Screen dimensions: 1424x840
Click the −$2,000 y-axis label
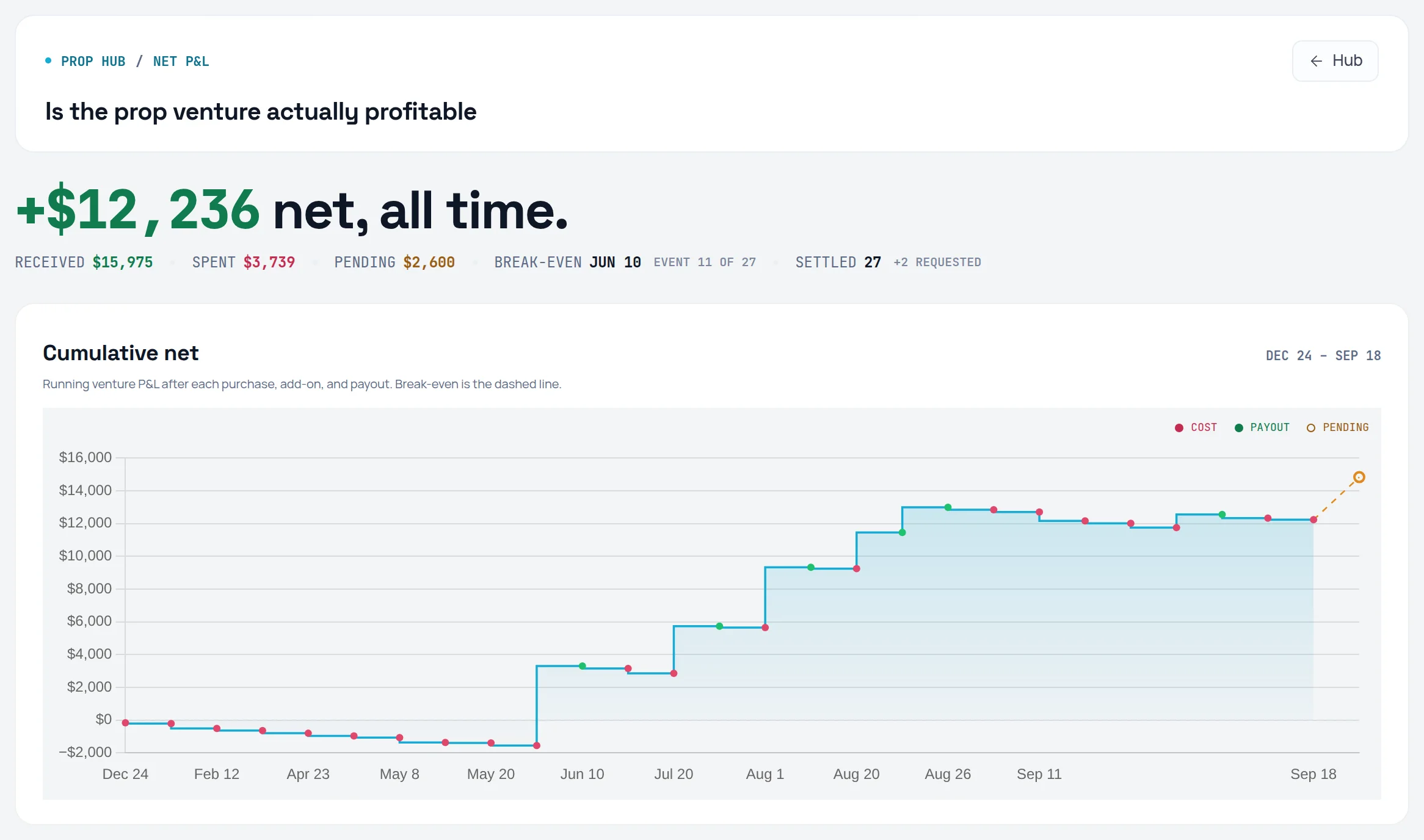(x=85, y=752)
